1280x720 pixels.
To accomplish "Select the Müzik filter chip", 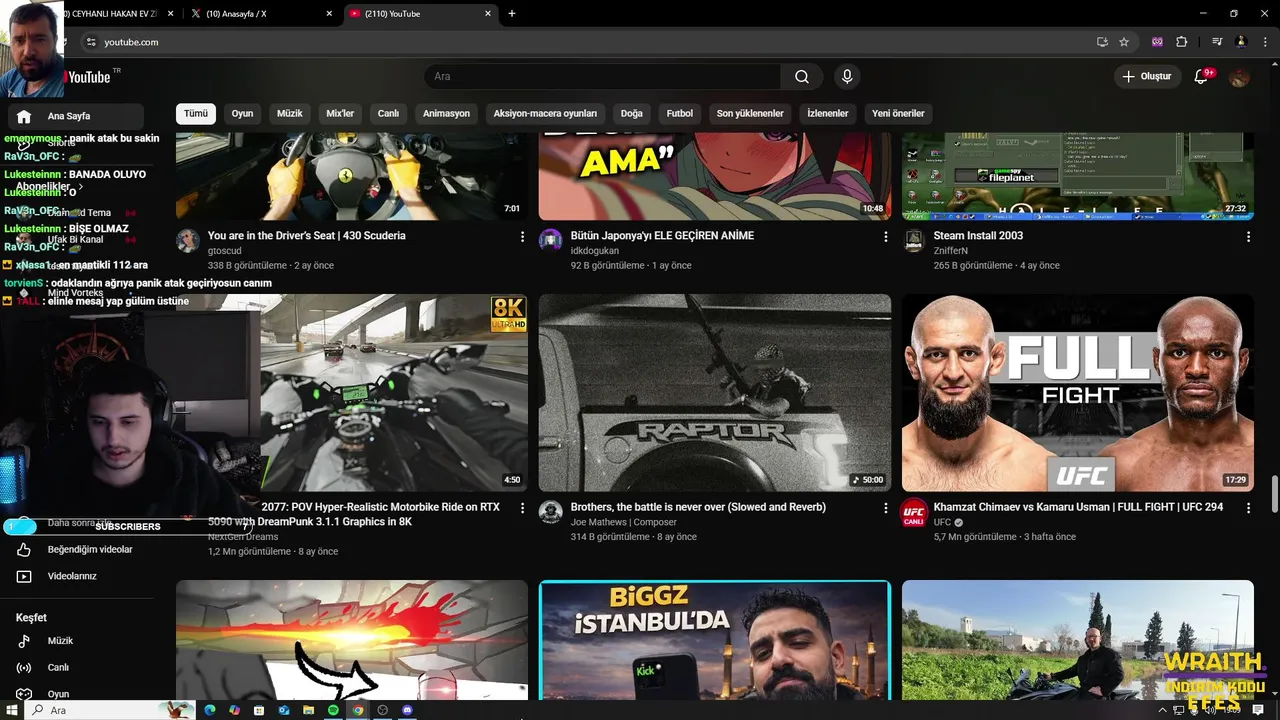I will 290,114.
